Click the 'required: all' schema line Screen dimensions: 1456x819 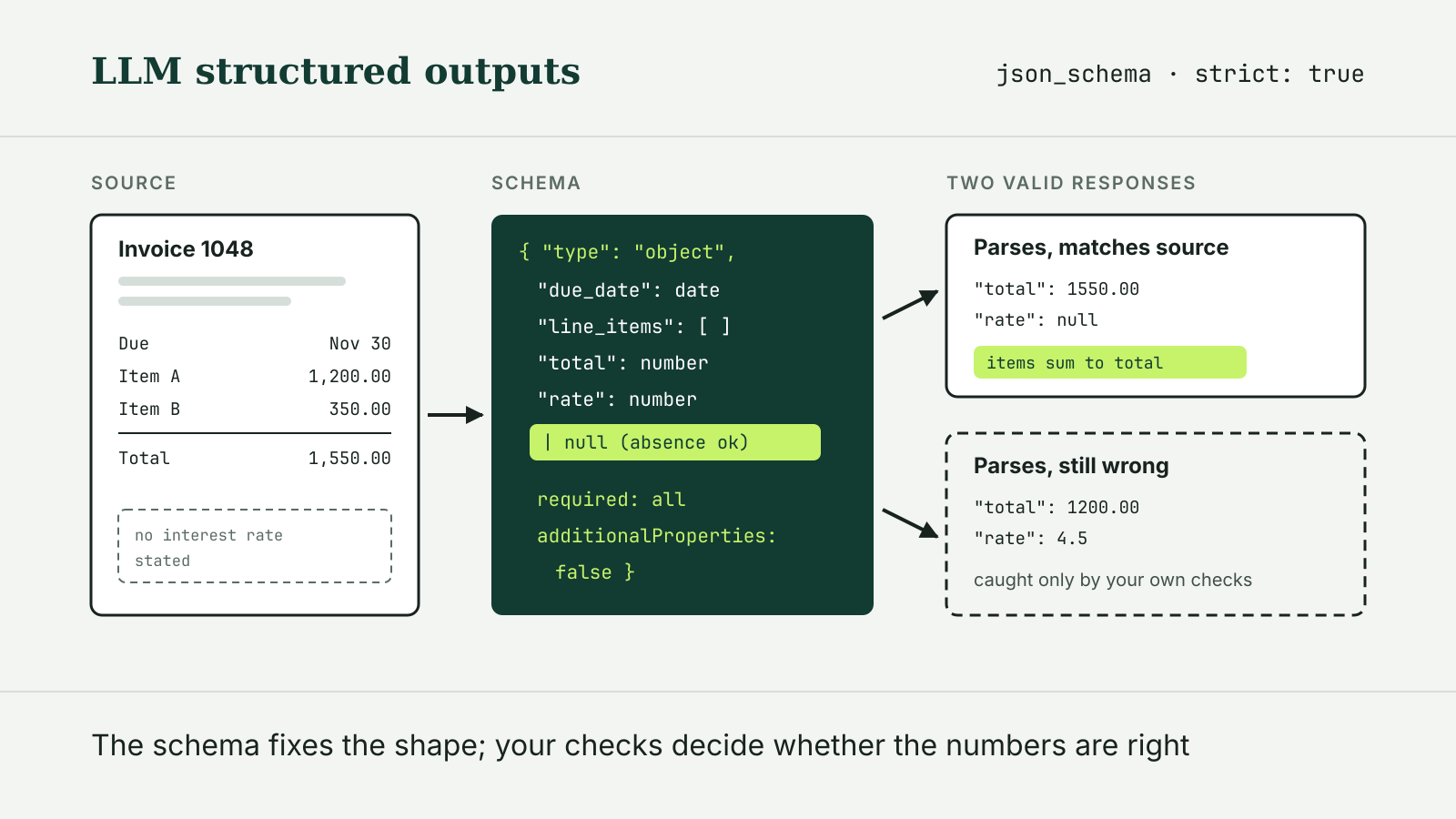coord(612,500)
